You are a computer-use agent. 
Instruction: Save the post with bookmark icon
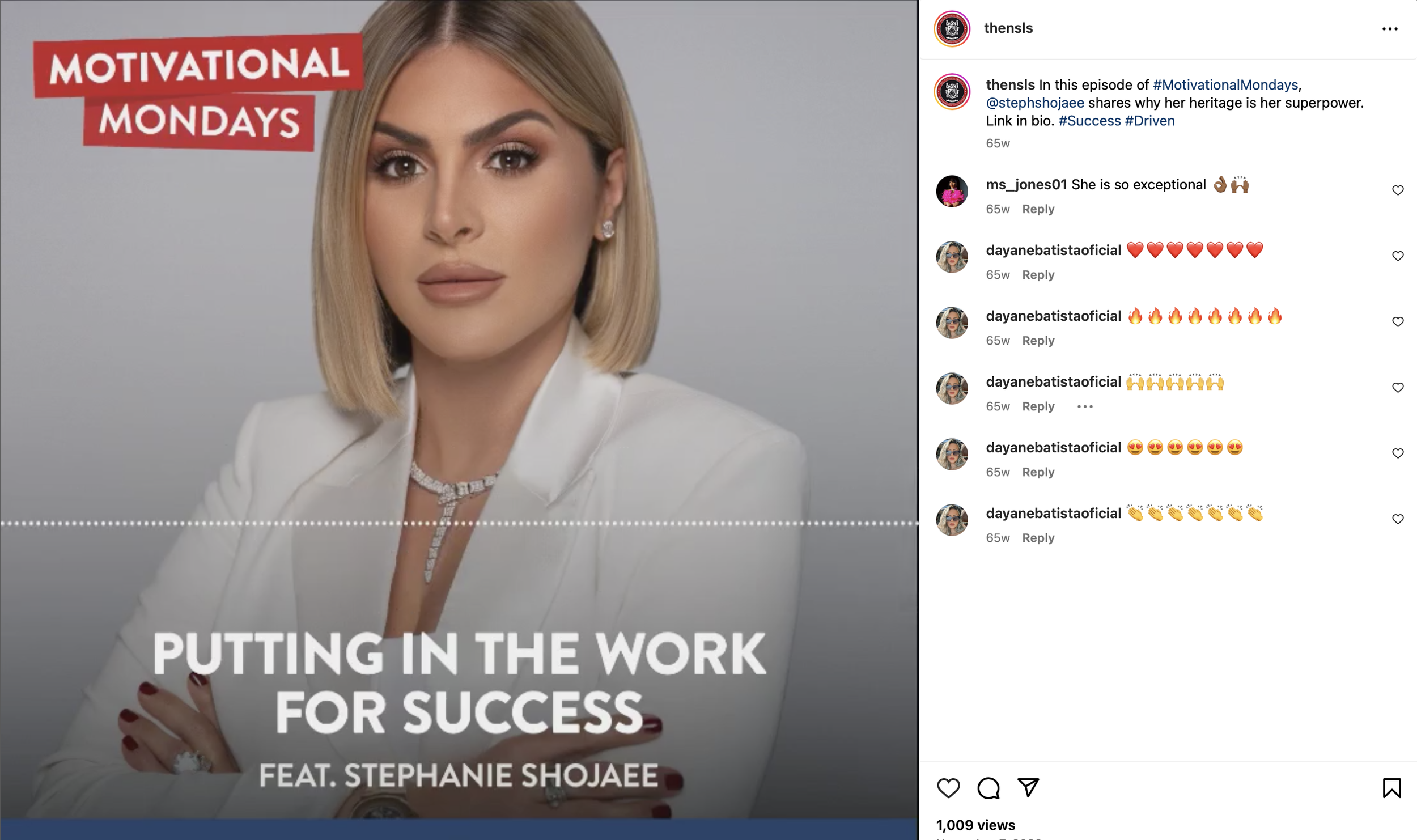click(1391, 788)
